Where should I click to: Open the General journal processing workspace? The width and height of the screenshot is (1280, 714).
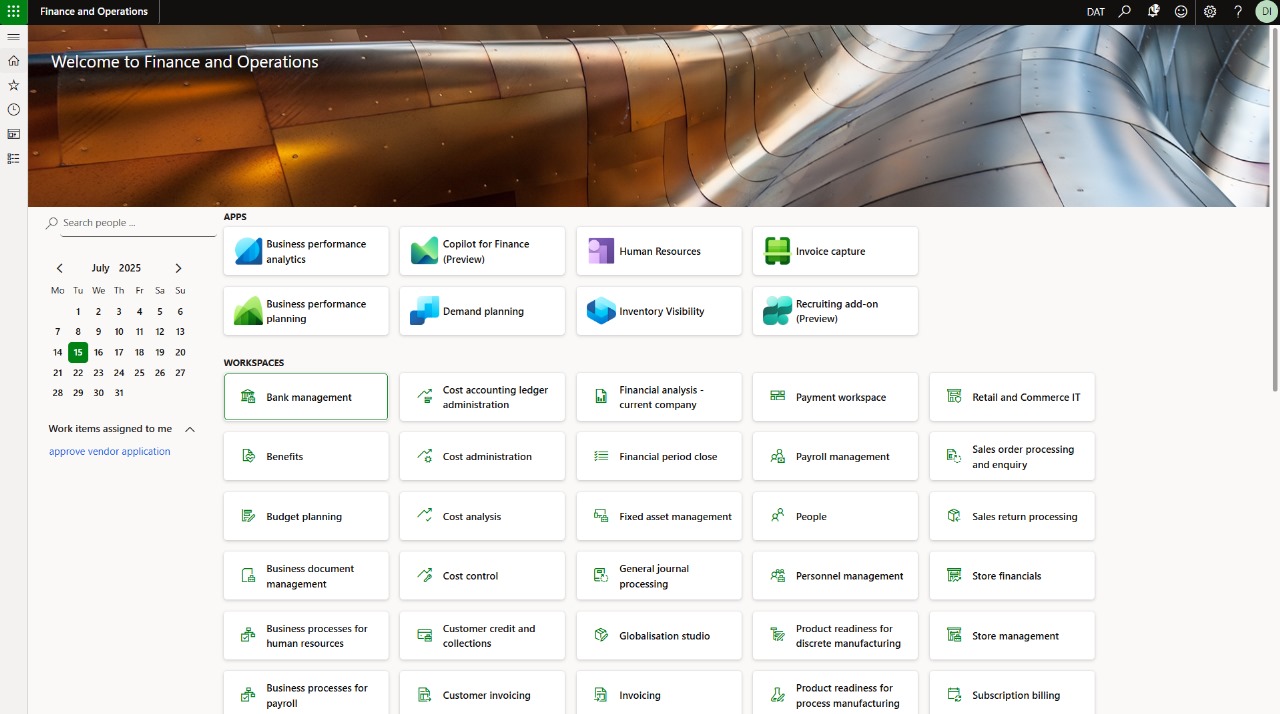point(659,576)
